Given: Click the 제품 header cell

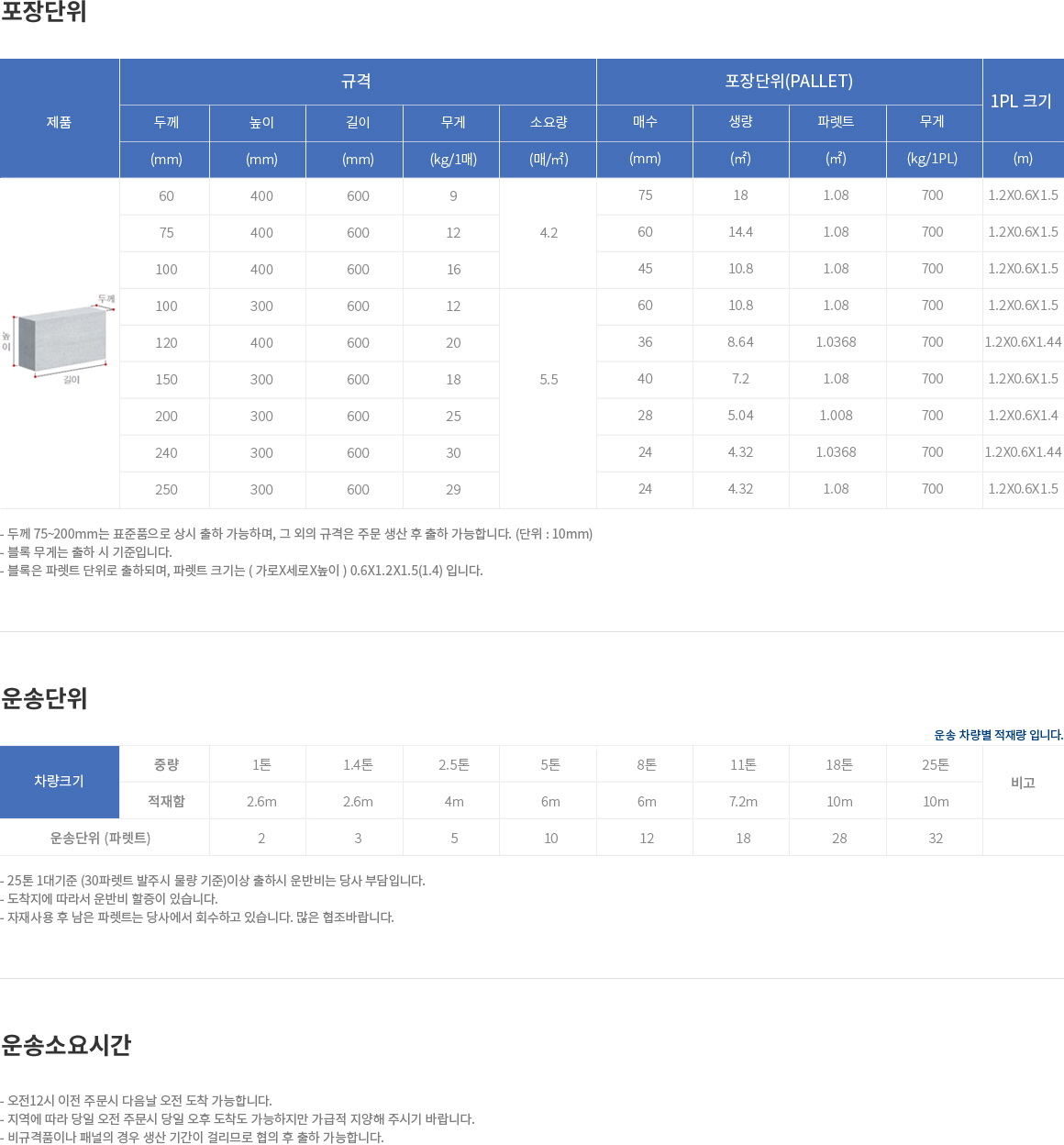Looking at the screenshot, I should tap(60, 122).
